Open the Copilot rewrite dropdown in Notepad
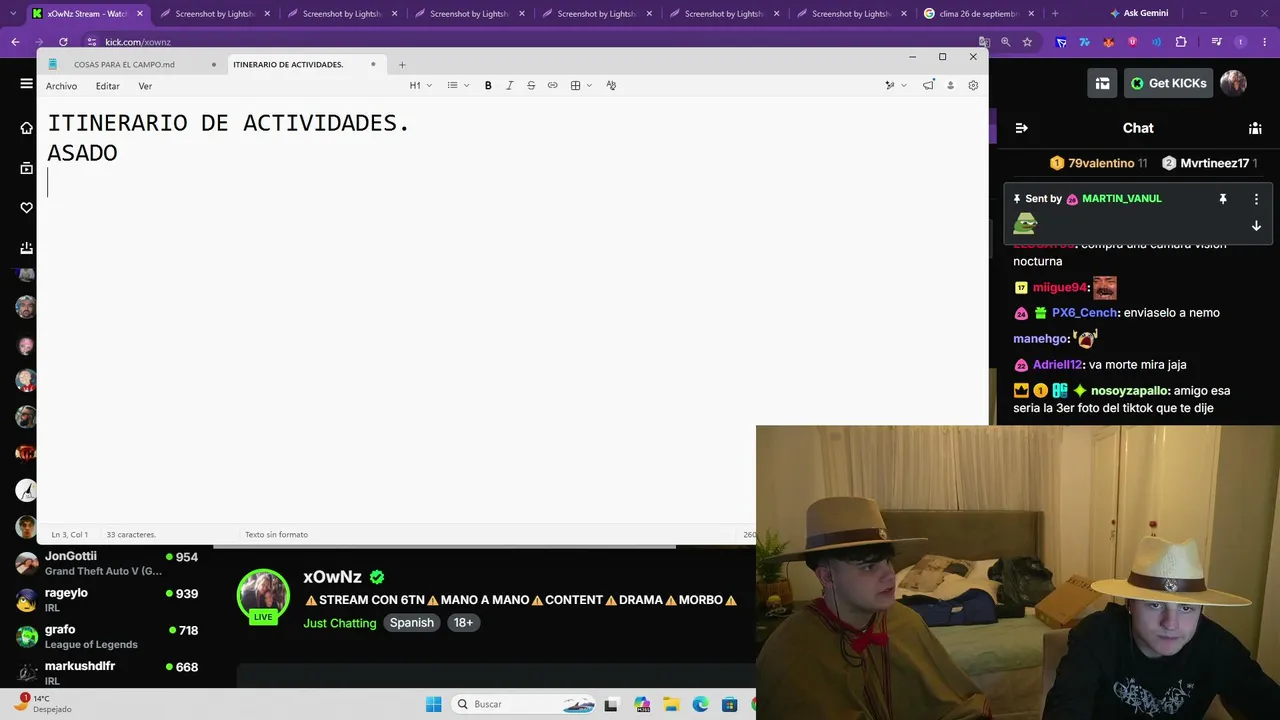The width and height of the screenshot is (1280, 720). click(x=895, y=86)
